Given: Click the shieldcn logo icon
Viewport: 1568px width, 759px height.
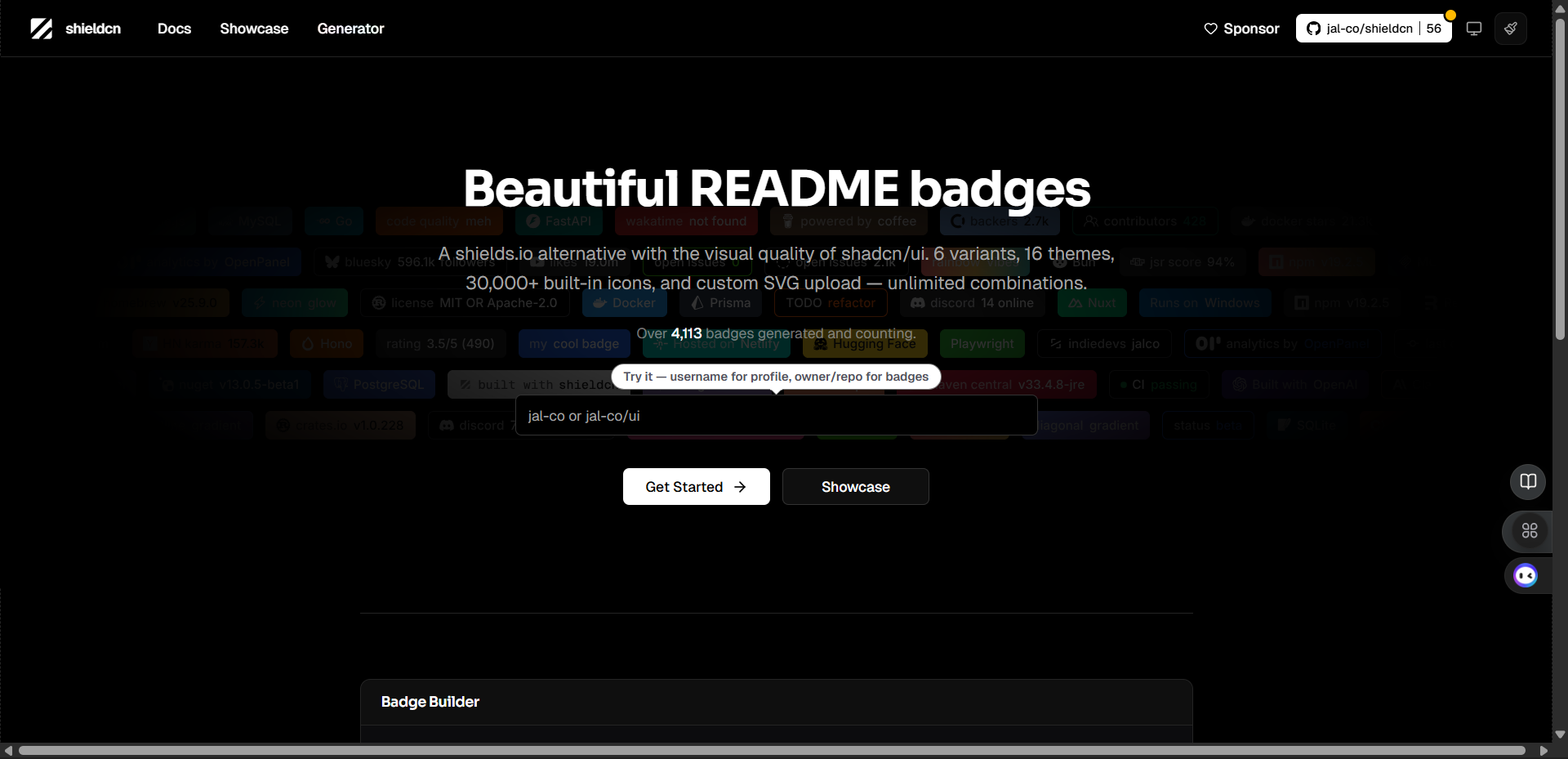Looking at the screenshot, I should (41, 29).
